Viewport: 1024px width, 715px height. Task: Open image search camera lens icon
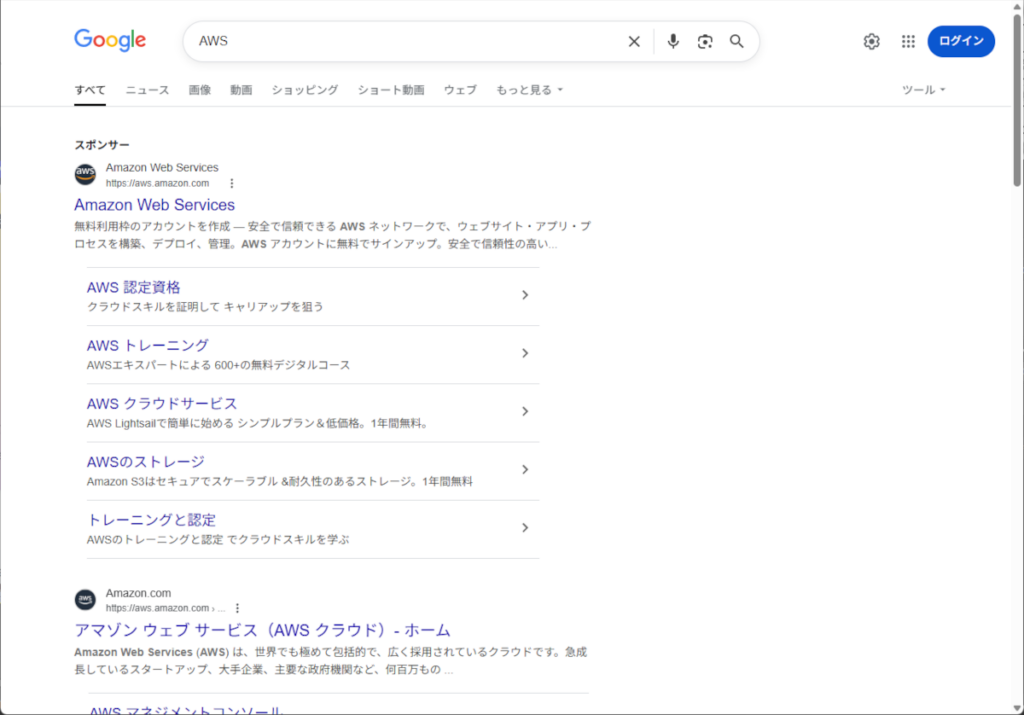705,41
